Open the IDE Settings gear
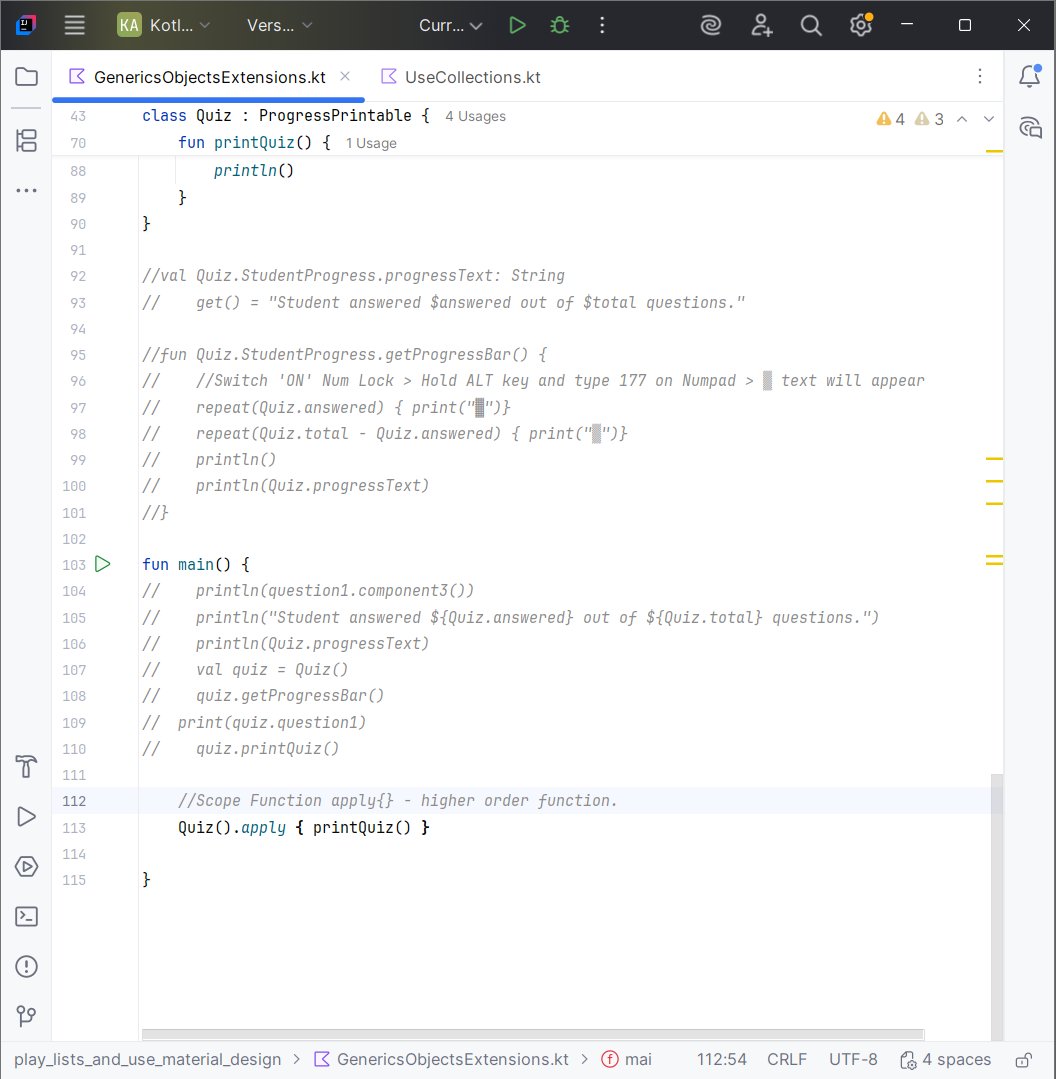Screen dimensions: 1056x1079 click(861, 26)
